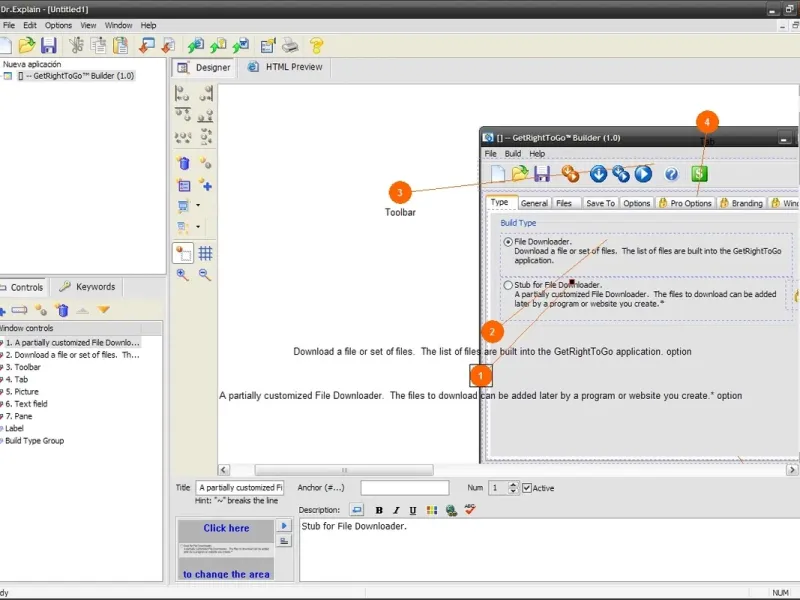Toggle Underline formatting in Description toolbar
This screenshot has height=600, width=800.
(413, 510)
